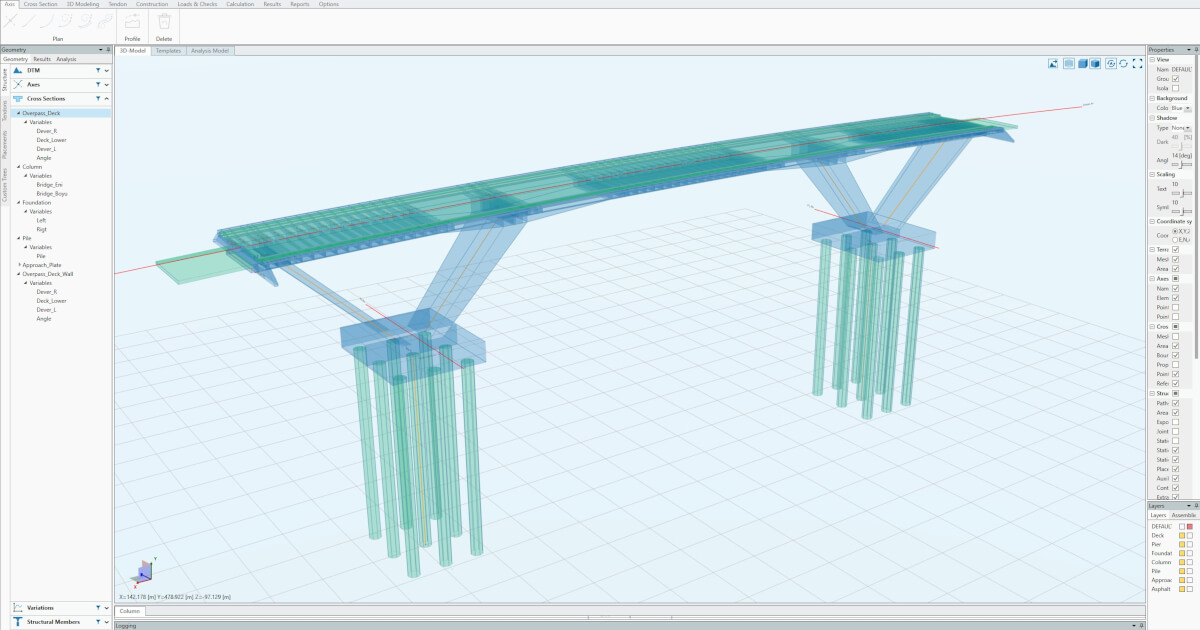Click the Shadow Angle slider

click(1181, 165)
